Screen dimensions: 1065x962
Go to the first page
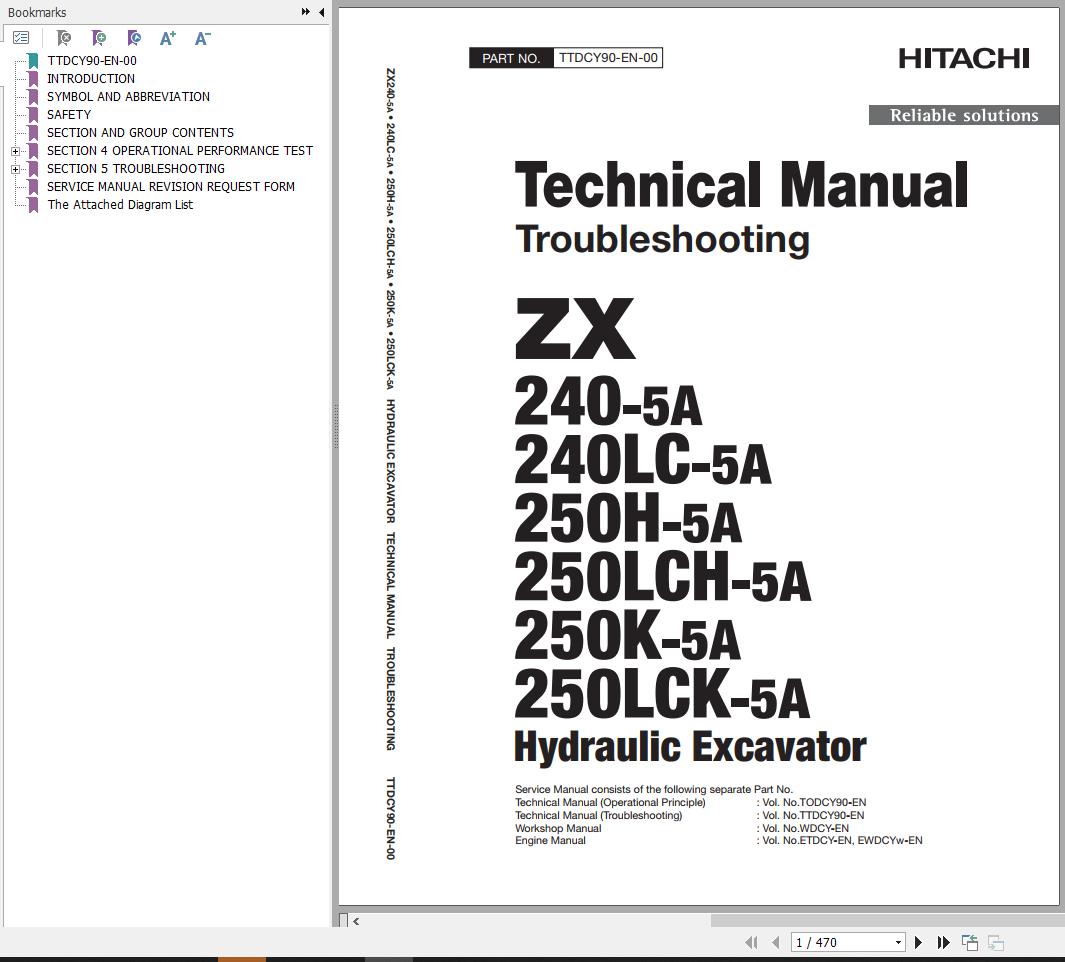tap(751, 942)
